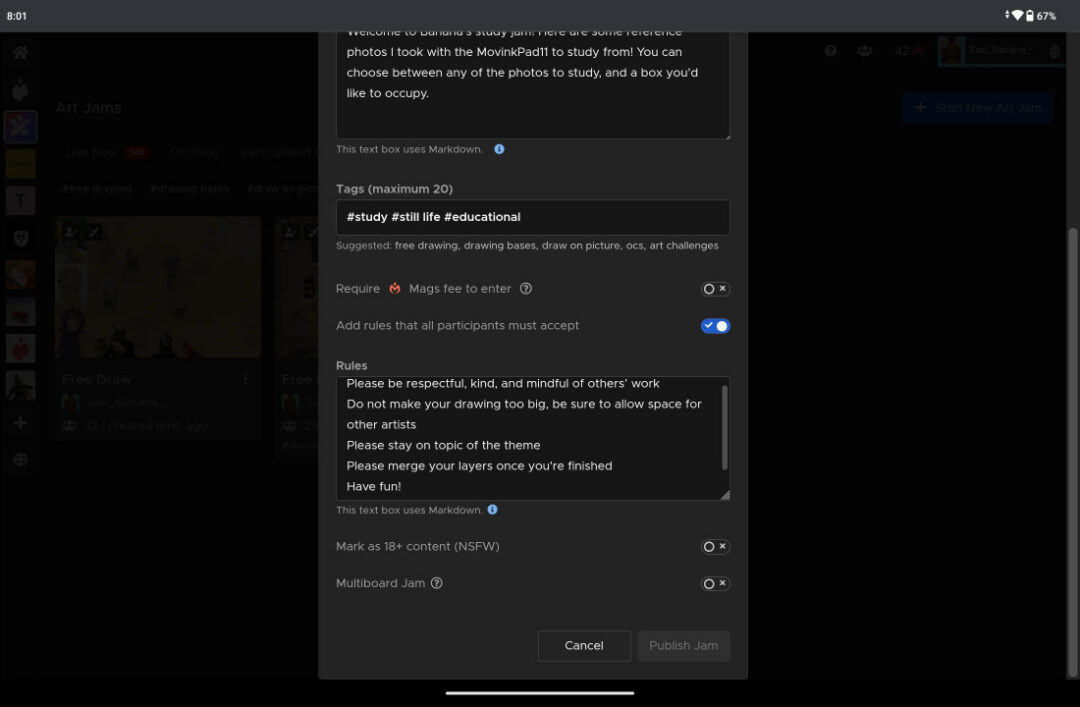Enable the Mags fee to enter toggle

click(x=715, y=289)
